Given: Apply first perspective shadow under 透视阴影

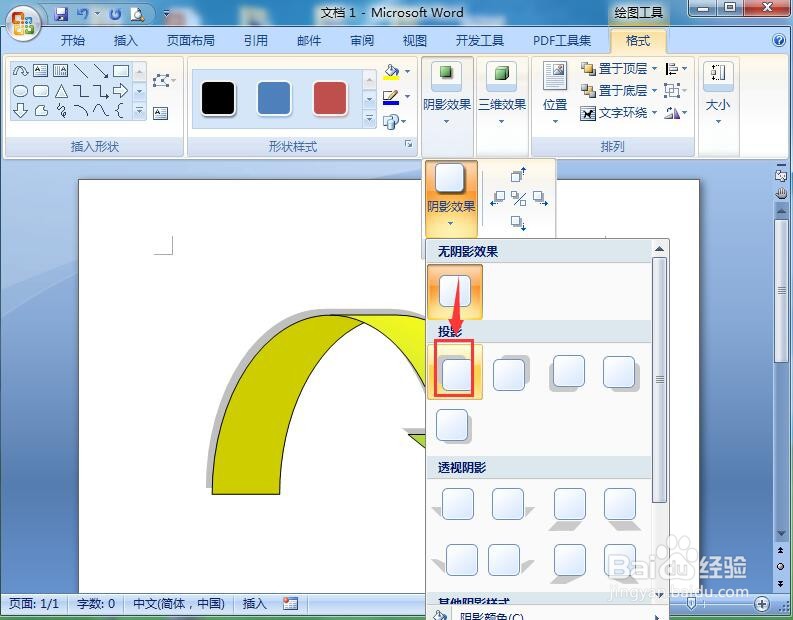Looking at the screenshot, I should pos(455,504).
